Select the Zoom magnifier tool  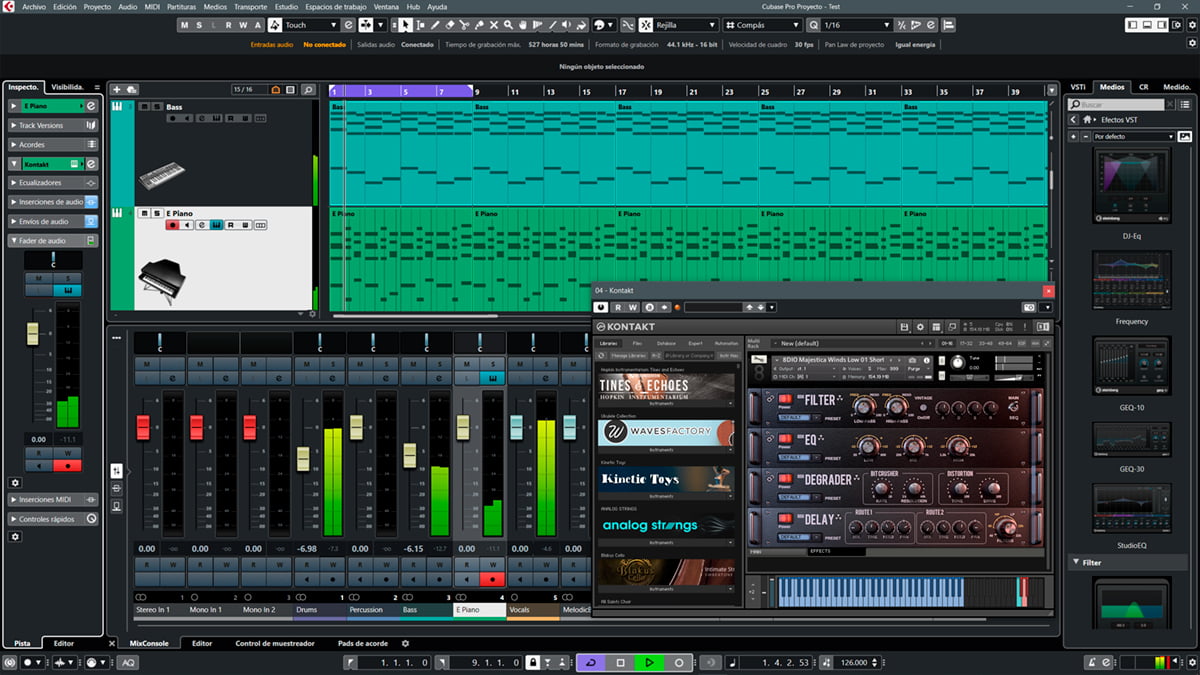(509, 25)
